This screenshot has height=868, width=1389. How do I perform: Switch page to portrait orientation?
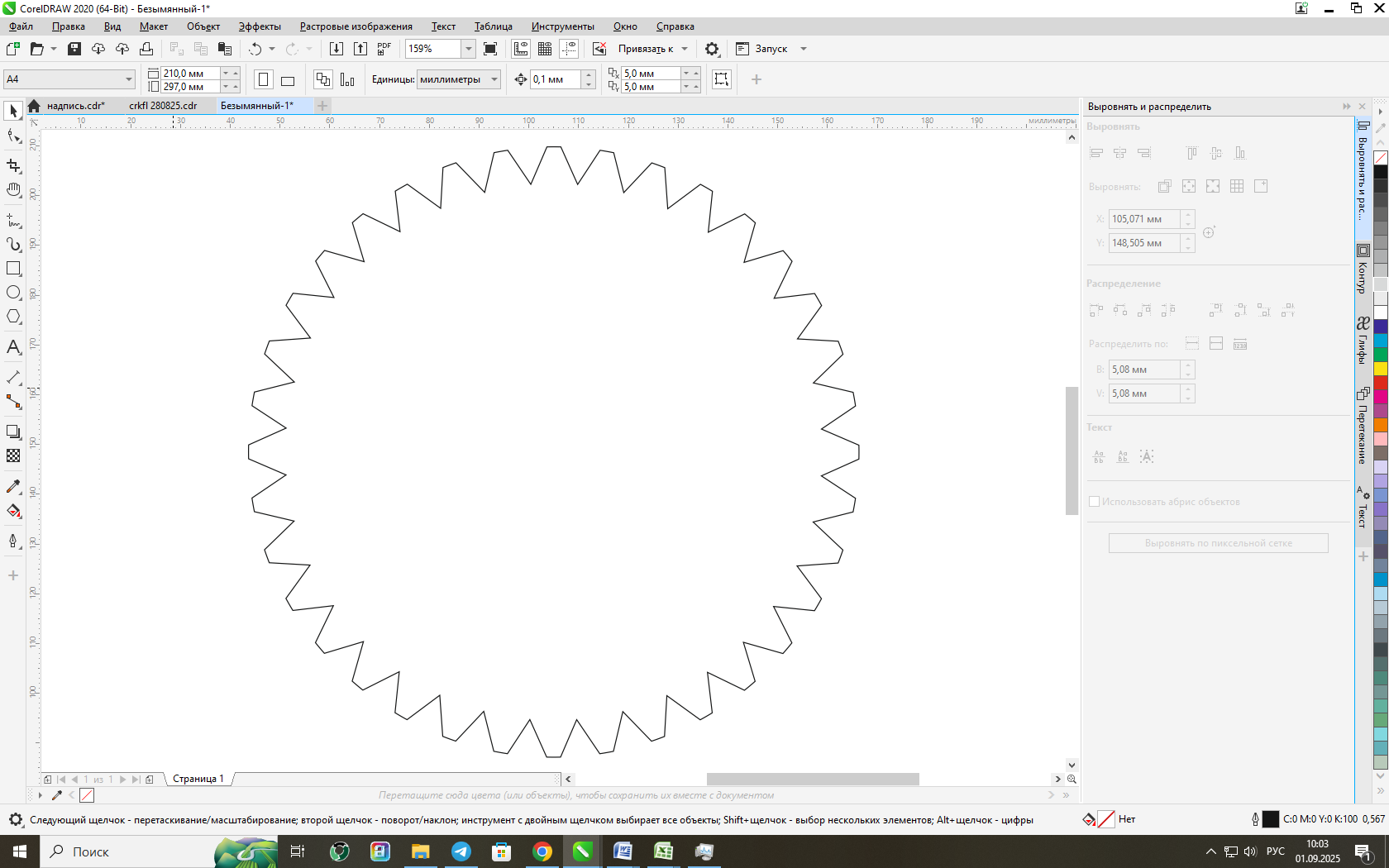coord(263,80)
